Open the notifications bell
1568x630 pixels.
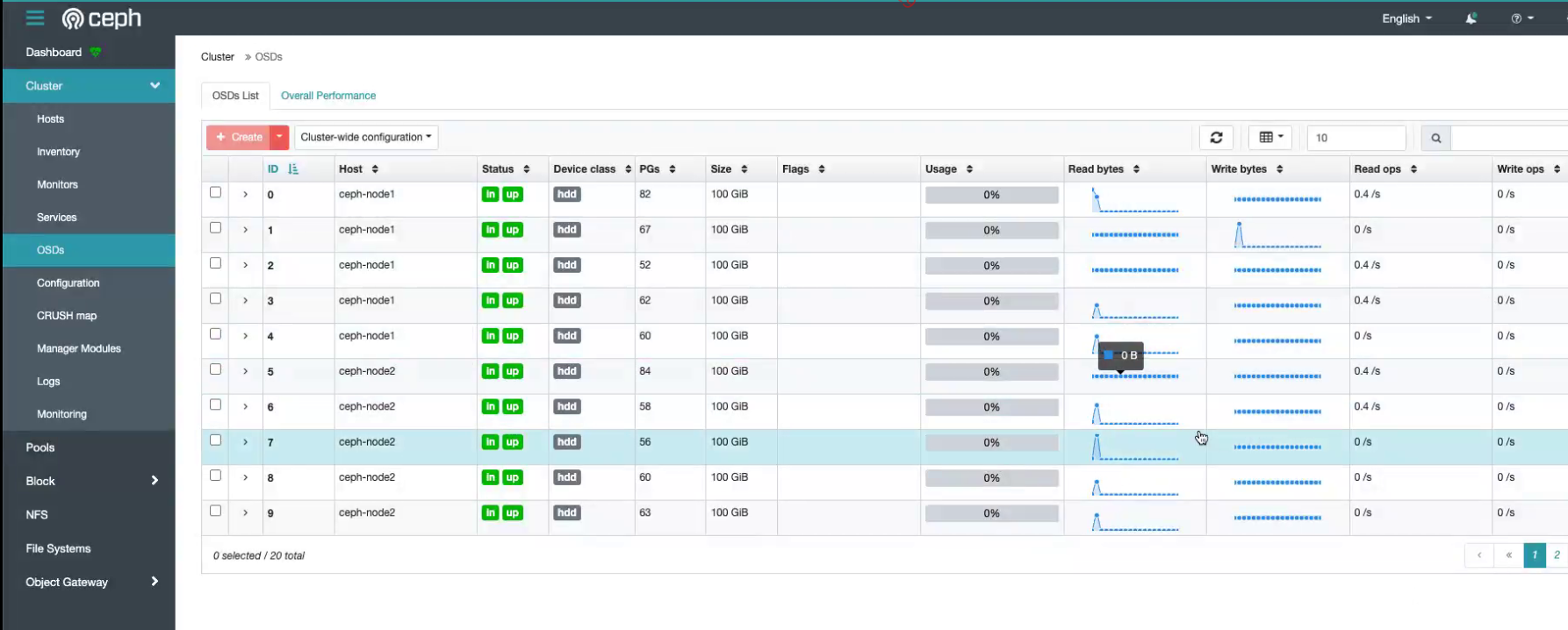point(1471,18)
